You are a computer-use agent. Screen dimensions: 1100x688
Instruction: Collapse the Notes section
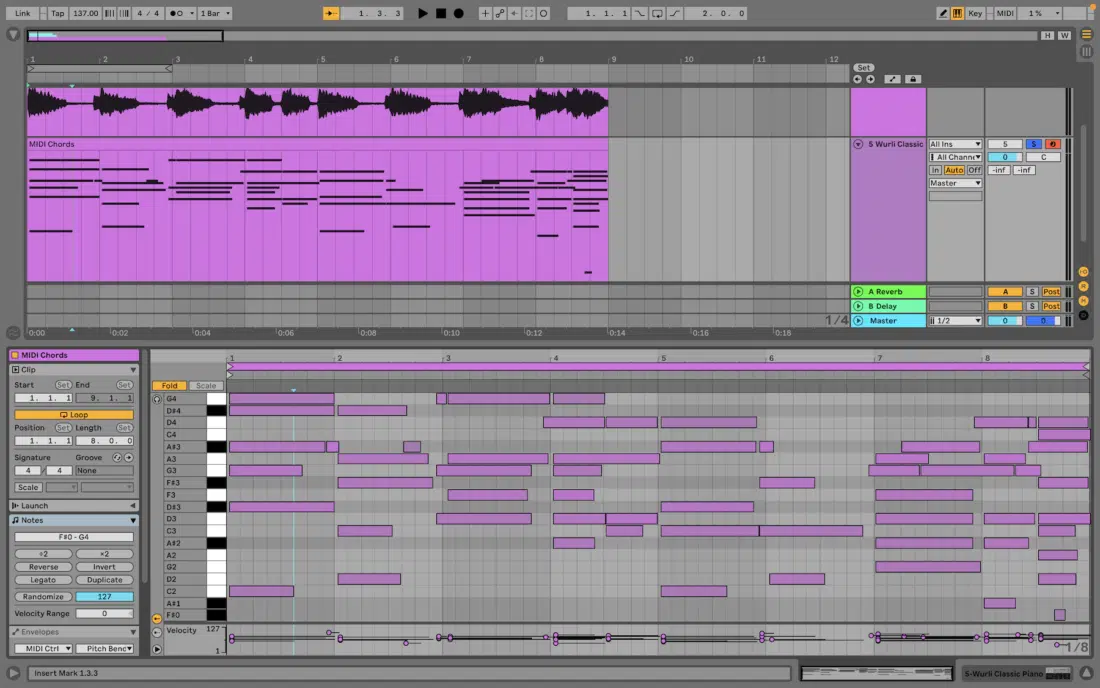coord(133,520)
